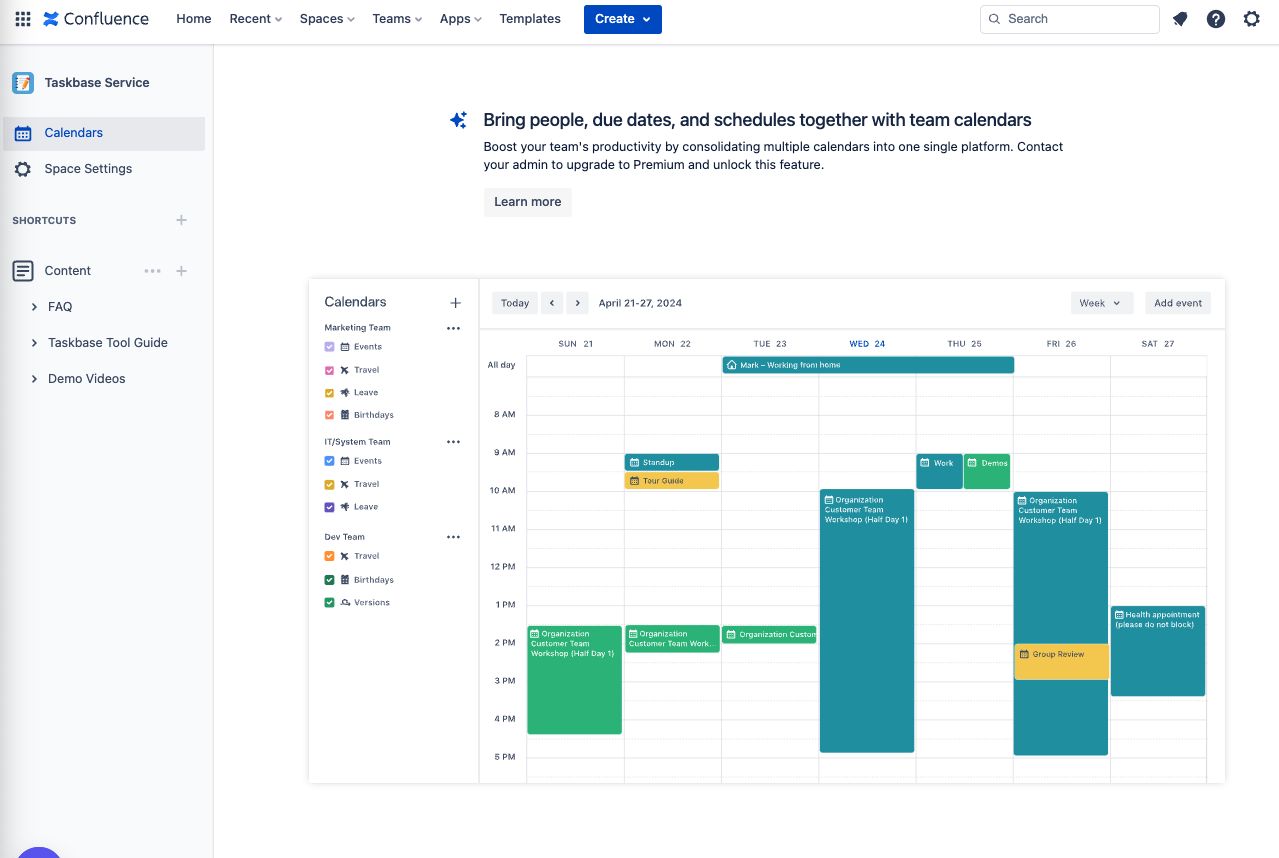
Task: Open the app switcher grid icon
Action: (22, 19)
